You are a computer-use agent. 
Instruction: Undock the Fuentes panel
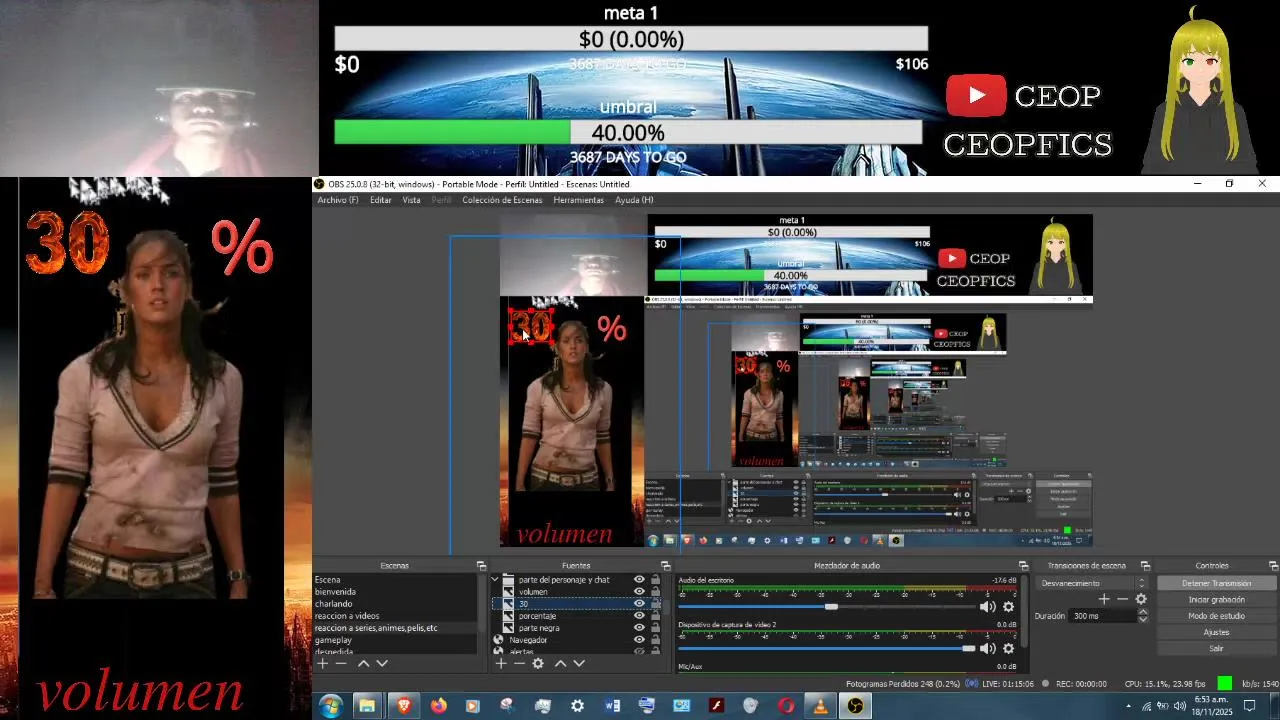[666, 566]
